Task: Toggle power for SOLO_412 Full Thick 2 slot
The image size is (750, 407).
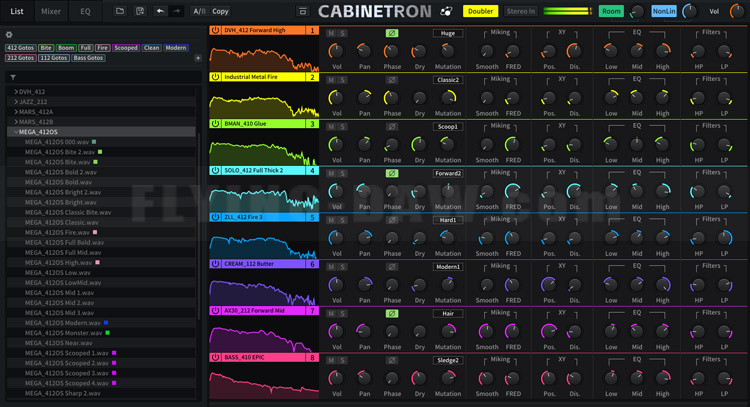Action: pyautogui.click(x=215, y=170)
